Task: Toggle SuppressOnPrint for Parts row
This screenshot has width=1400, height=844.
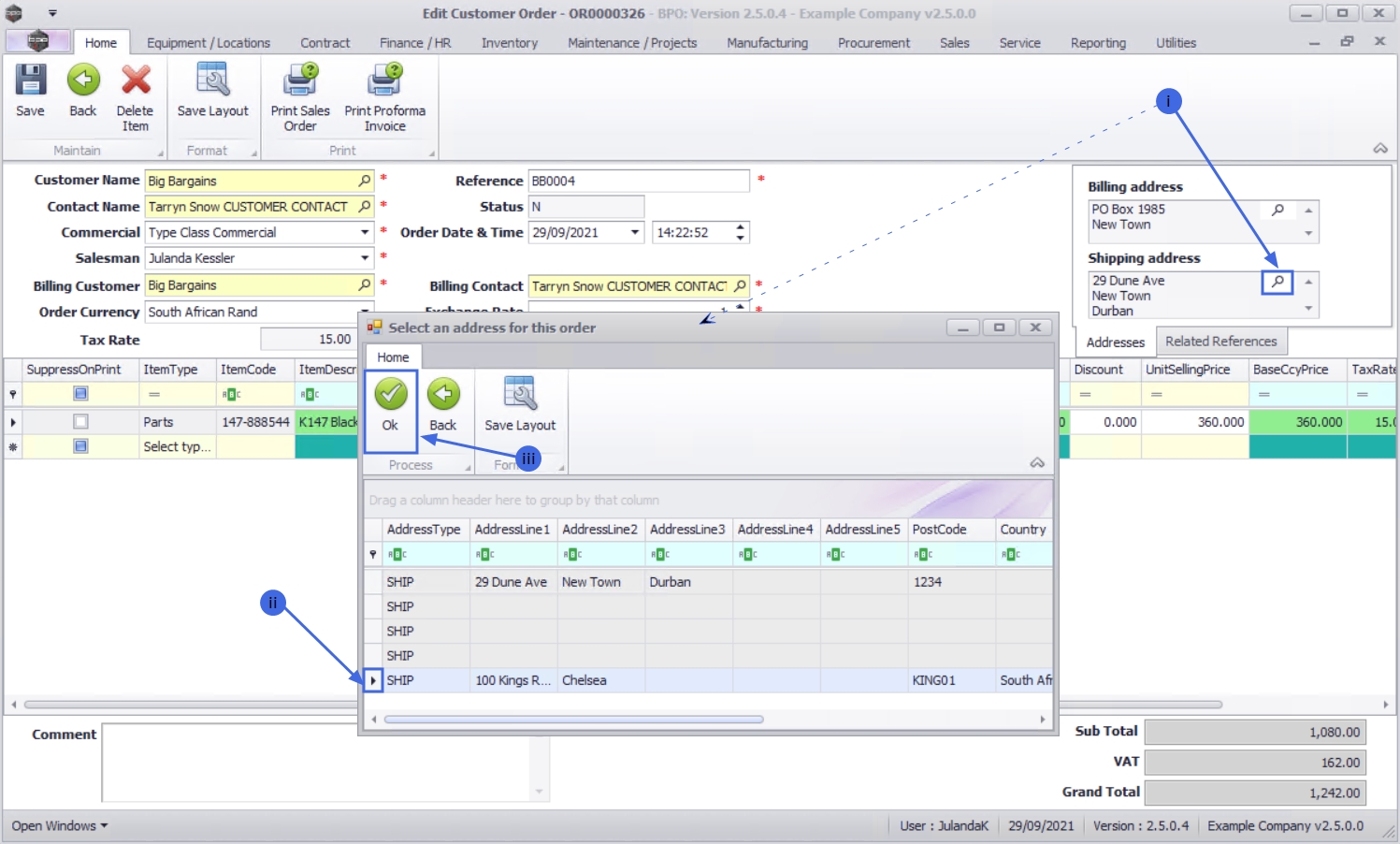Action: pyautogui.click(x=80, y=422)
